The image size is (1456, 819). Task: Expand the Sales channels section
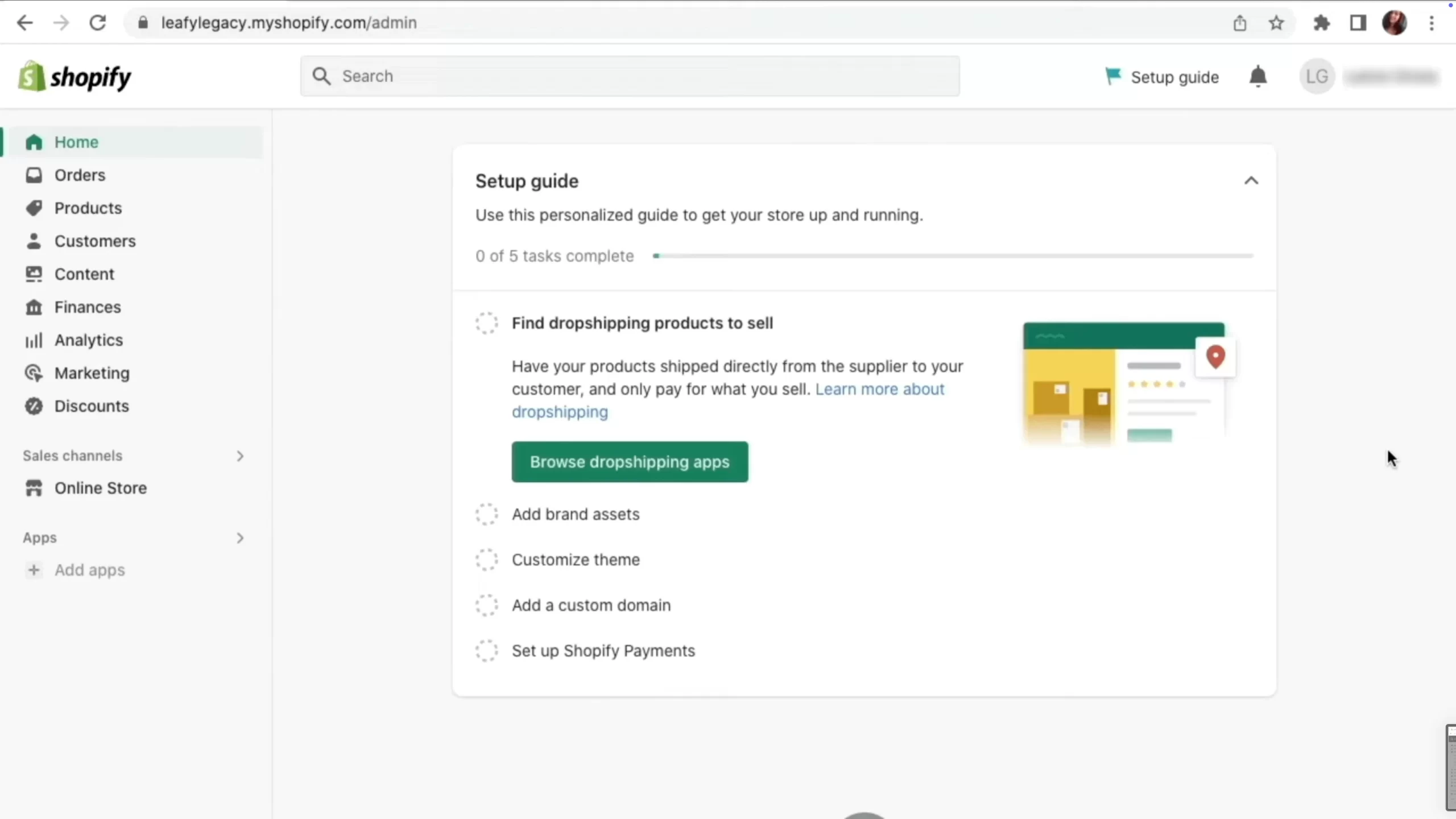[240, 455]
